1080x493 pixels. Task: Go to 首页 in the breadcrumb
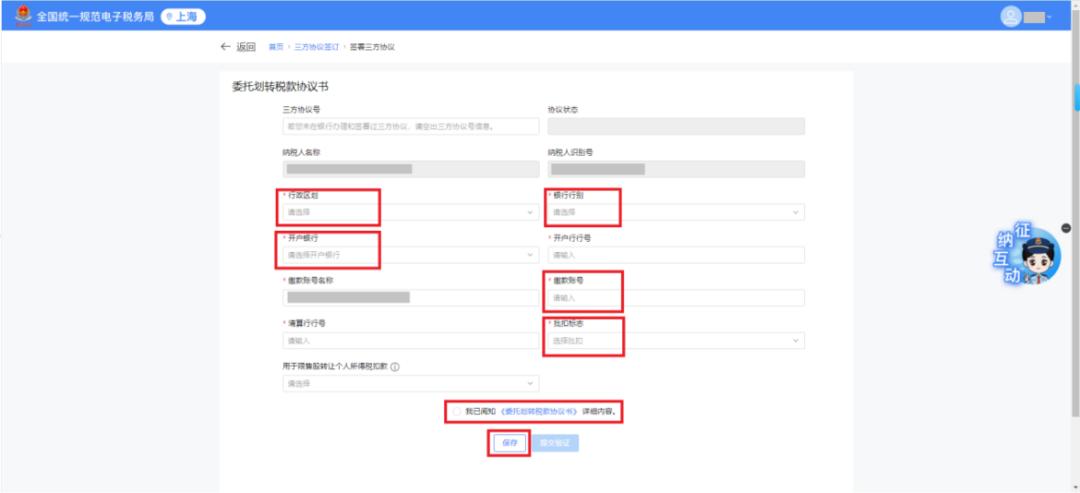pyautogui.click(x=276, y=47)
